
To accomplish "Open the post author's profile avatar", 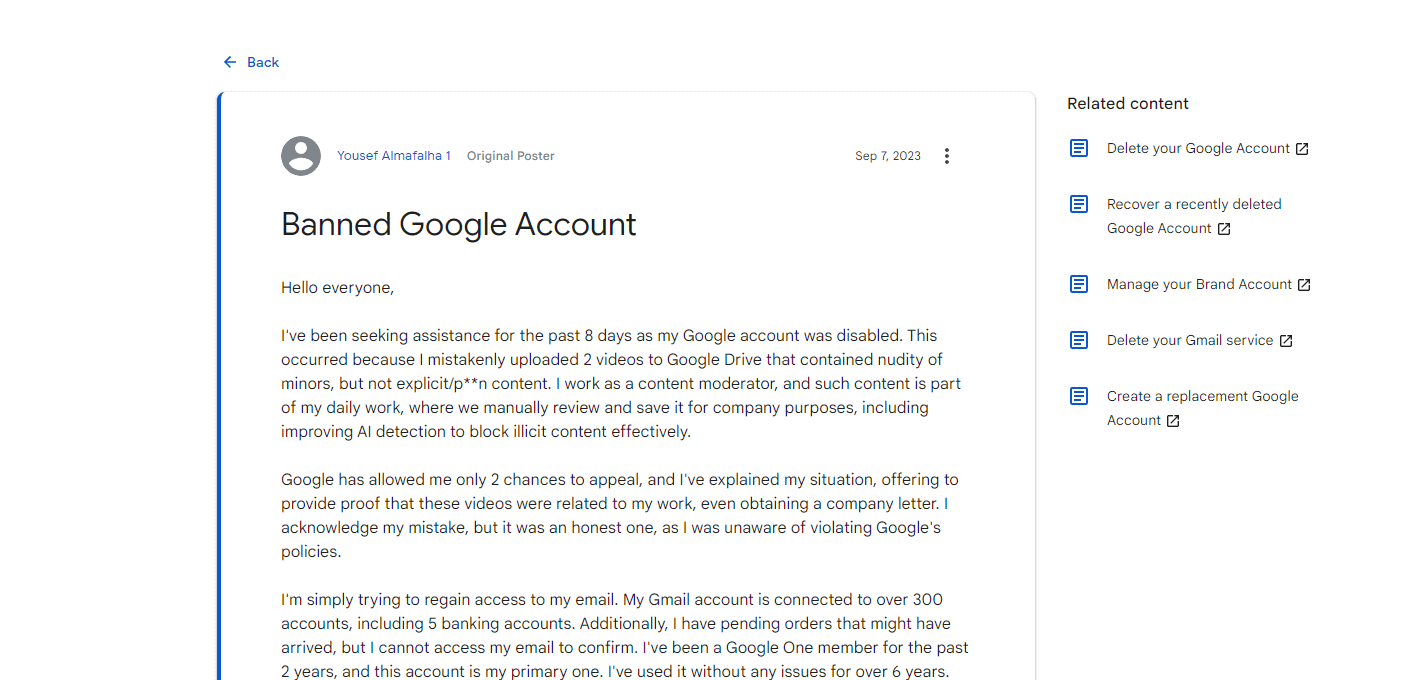I will click(x=300, y=155).
